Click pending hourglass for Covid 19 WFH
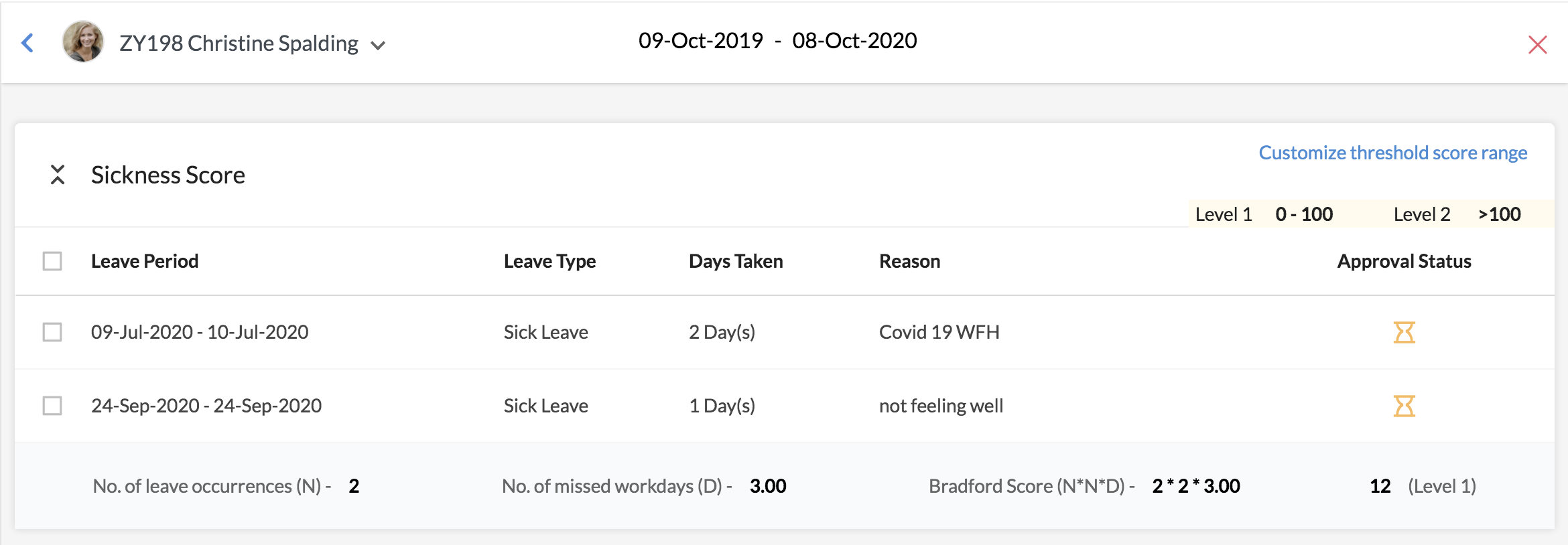The image size is (1568, 545). pos(1404,332)
